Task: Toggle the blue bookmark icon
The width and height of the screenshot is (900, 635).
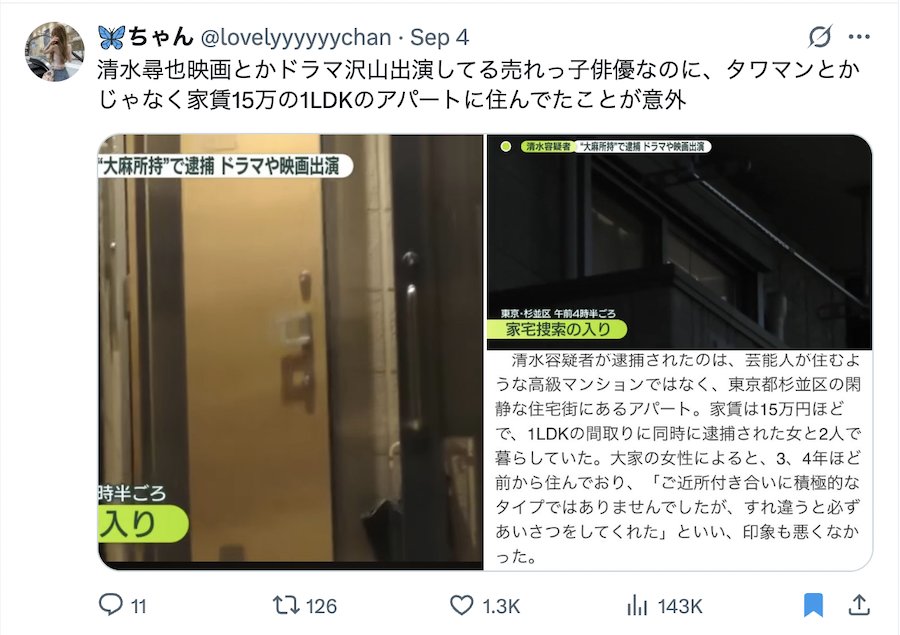Action: [x=813, y=605]
